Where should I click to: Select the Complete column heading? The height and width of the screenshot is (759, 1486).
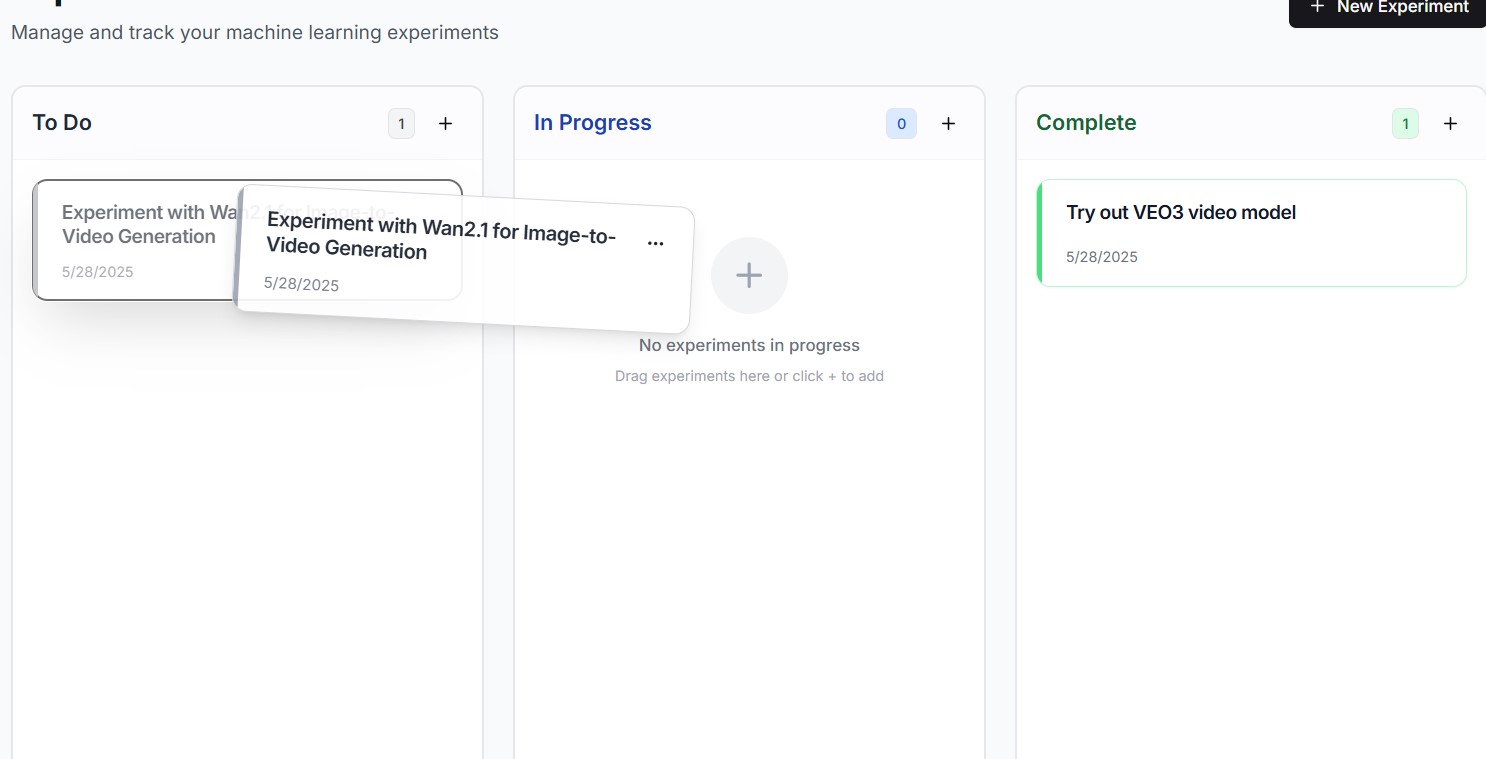coord(1086,123)
